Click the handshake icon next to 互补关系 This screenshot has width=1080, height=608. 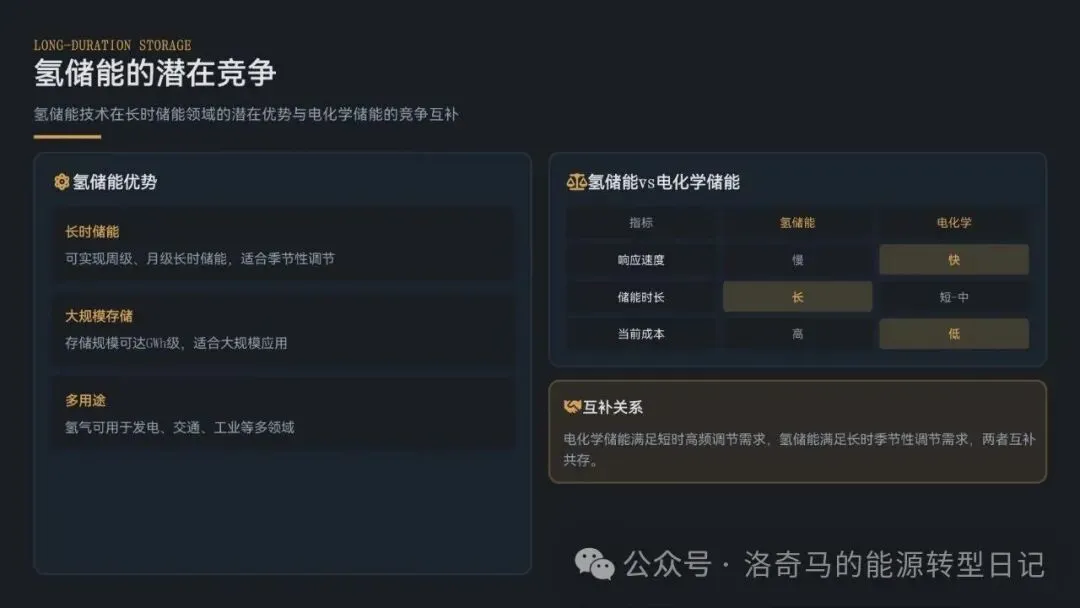(x=572, y=407)
